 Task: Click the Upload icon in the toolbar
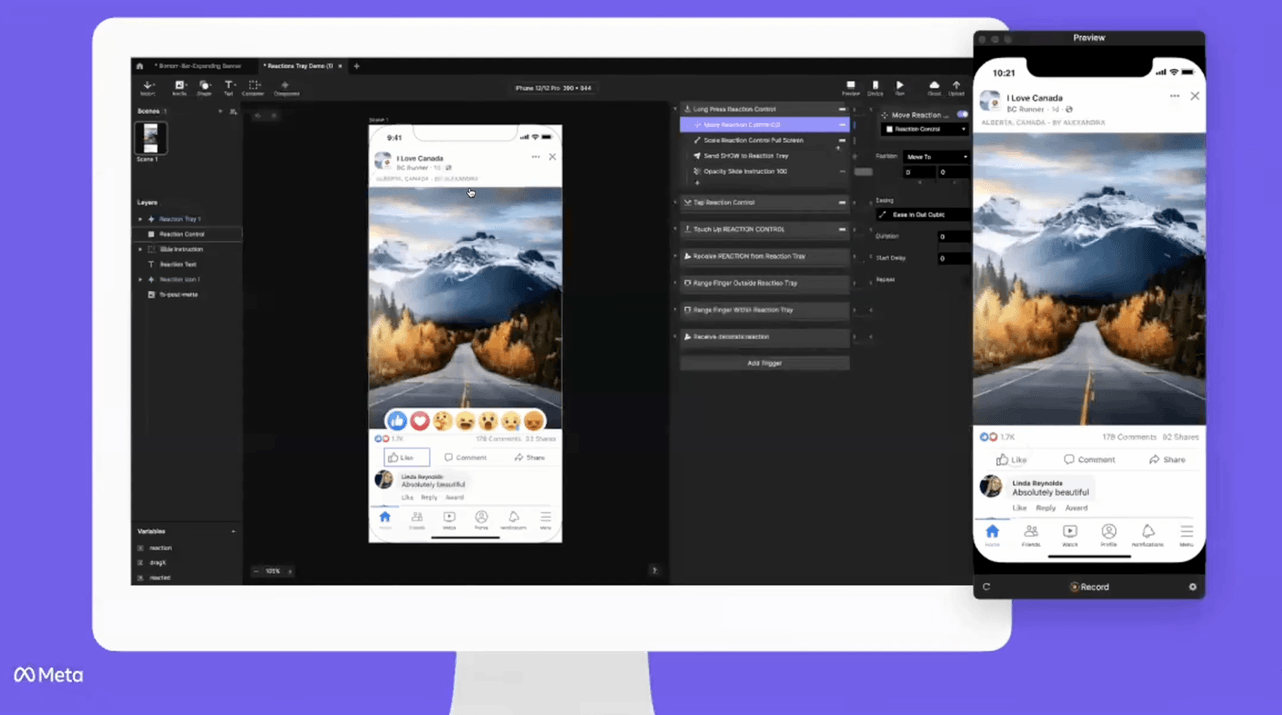[x=956, y=88]
